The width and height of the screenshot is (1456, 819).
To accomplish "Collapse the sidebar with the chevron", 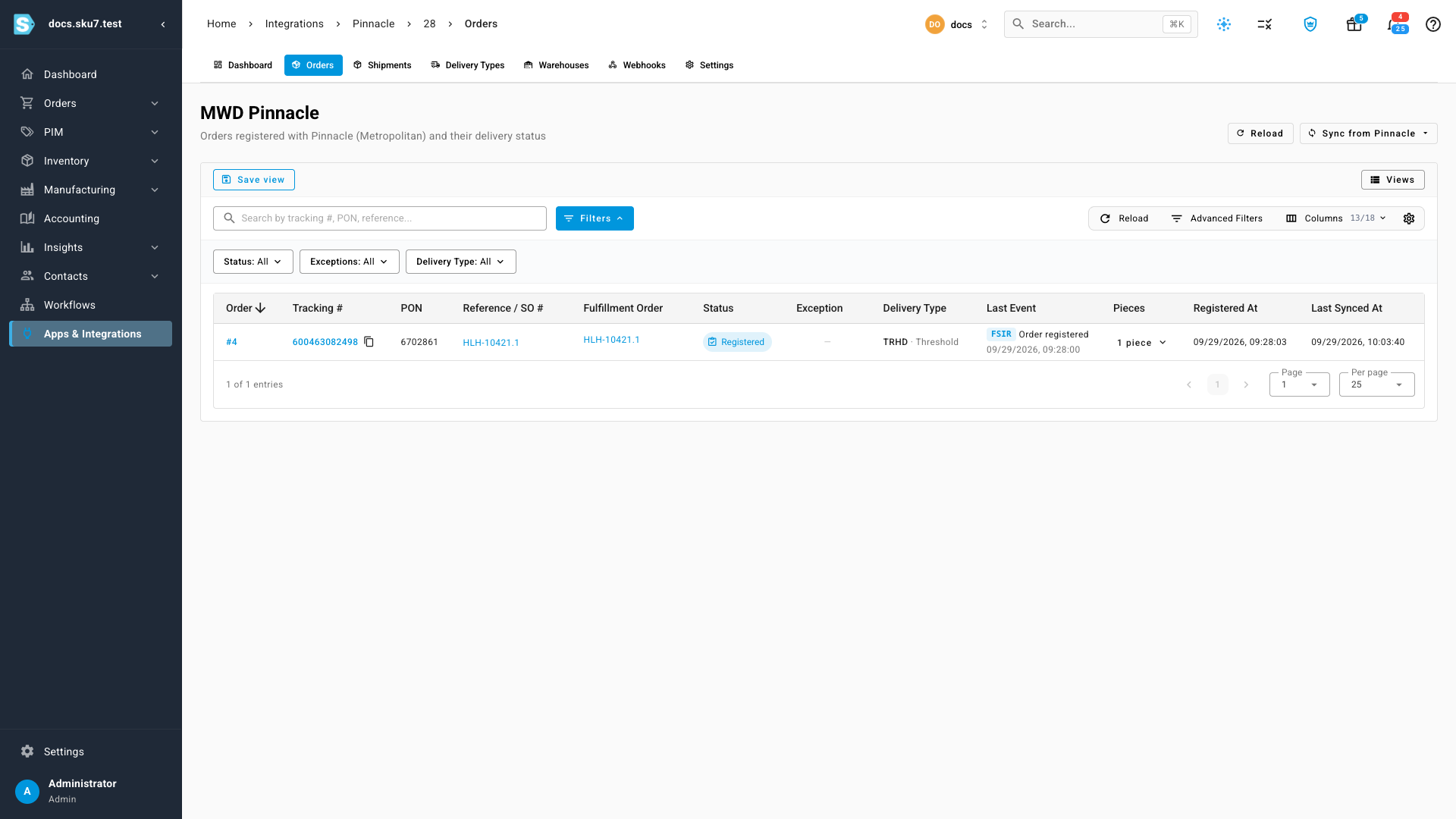I will click(x=163, y=24).
